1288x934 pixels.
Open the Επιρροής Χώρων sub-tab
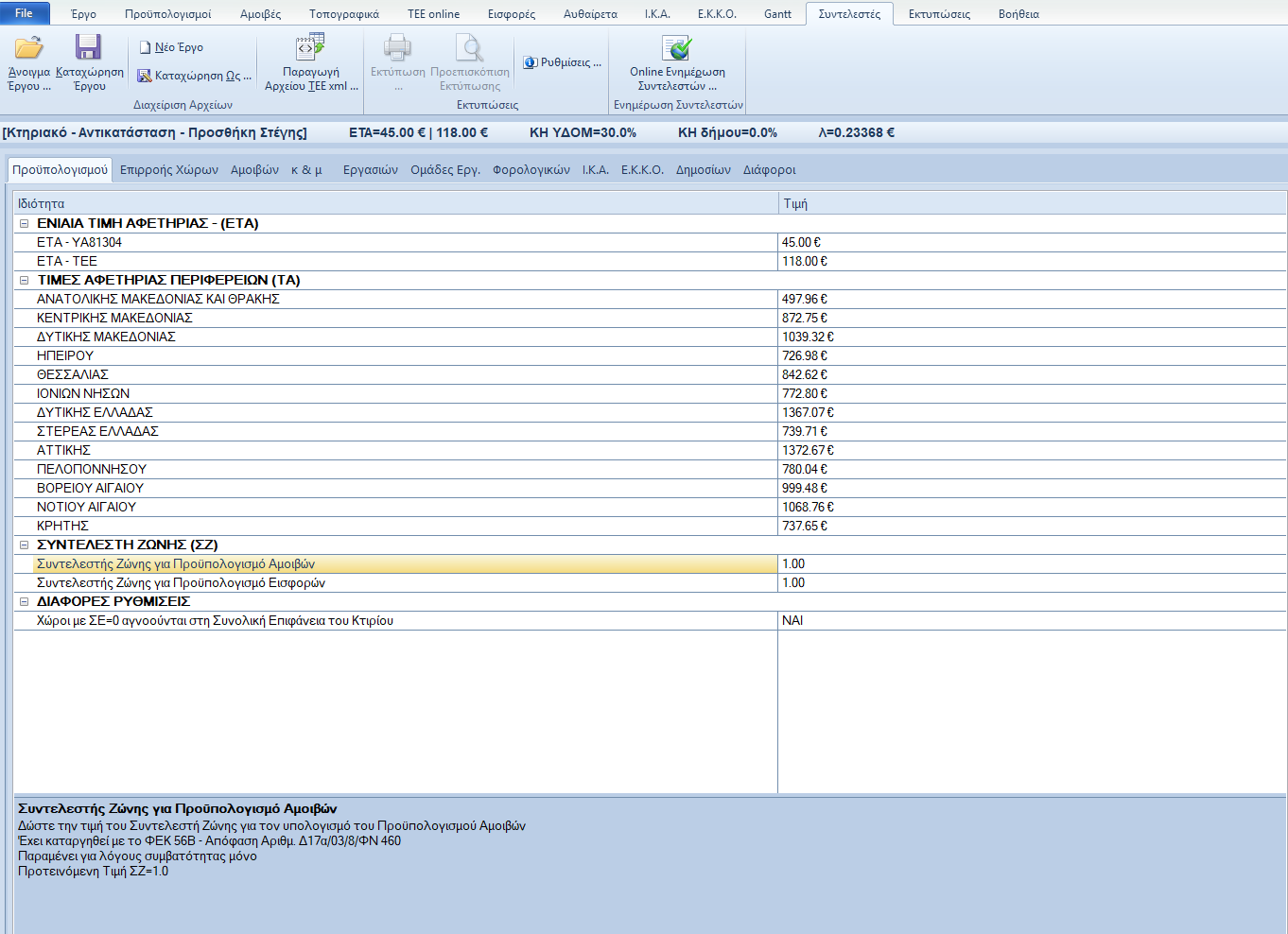(169, 170)
